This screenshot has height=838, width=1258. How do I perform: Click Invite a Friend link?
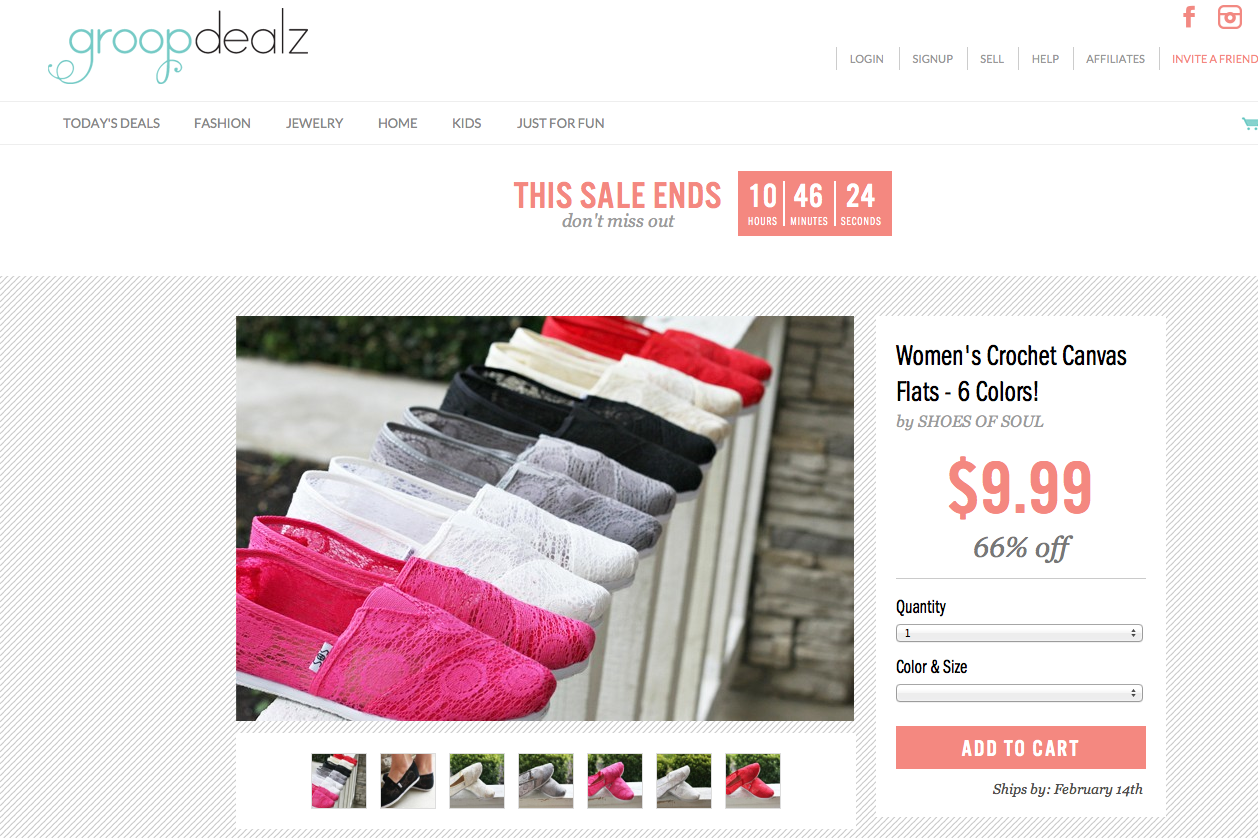(1214, 59)
